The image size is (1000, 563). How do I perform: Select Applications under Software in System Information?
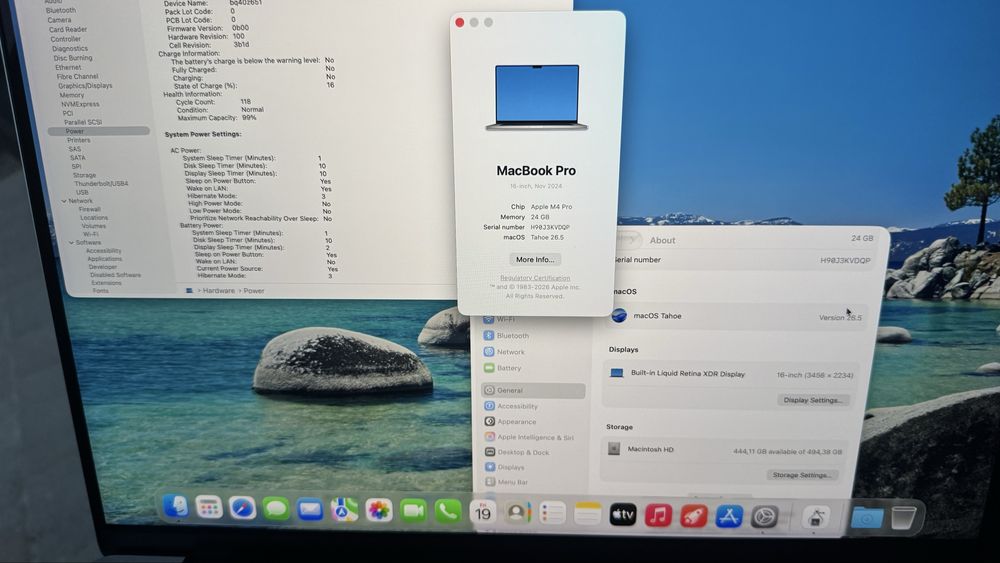tap(105, 259)
